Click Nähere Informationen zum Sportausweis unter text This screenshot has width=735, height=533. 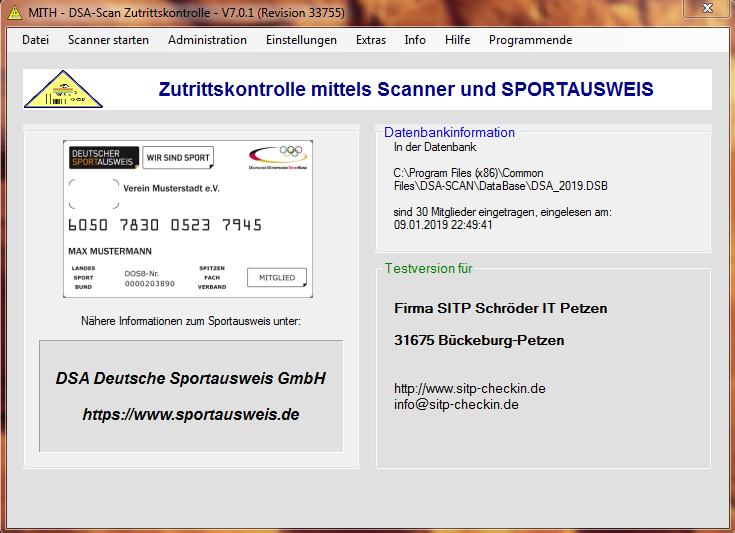(191, 321)
